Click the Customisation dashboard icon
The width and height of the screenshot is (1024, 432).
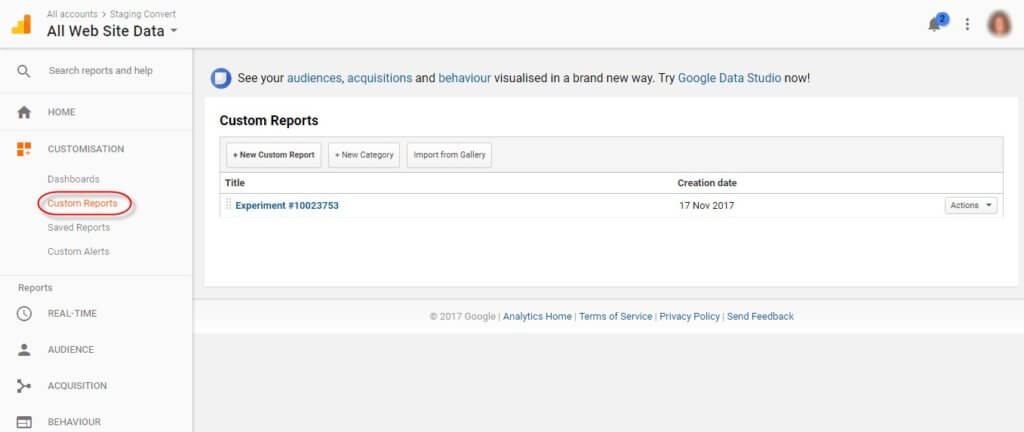[x=24, y=149]
